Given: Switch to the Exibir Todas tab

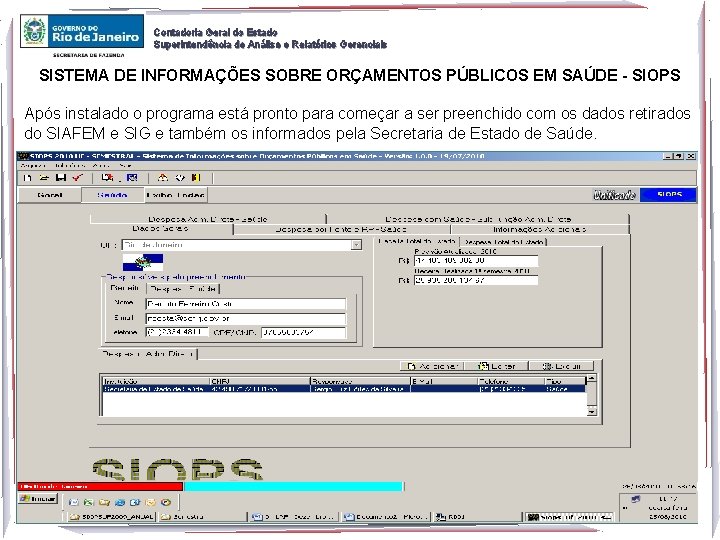Looking at the screenshot, I should click(175, 195).
